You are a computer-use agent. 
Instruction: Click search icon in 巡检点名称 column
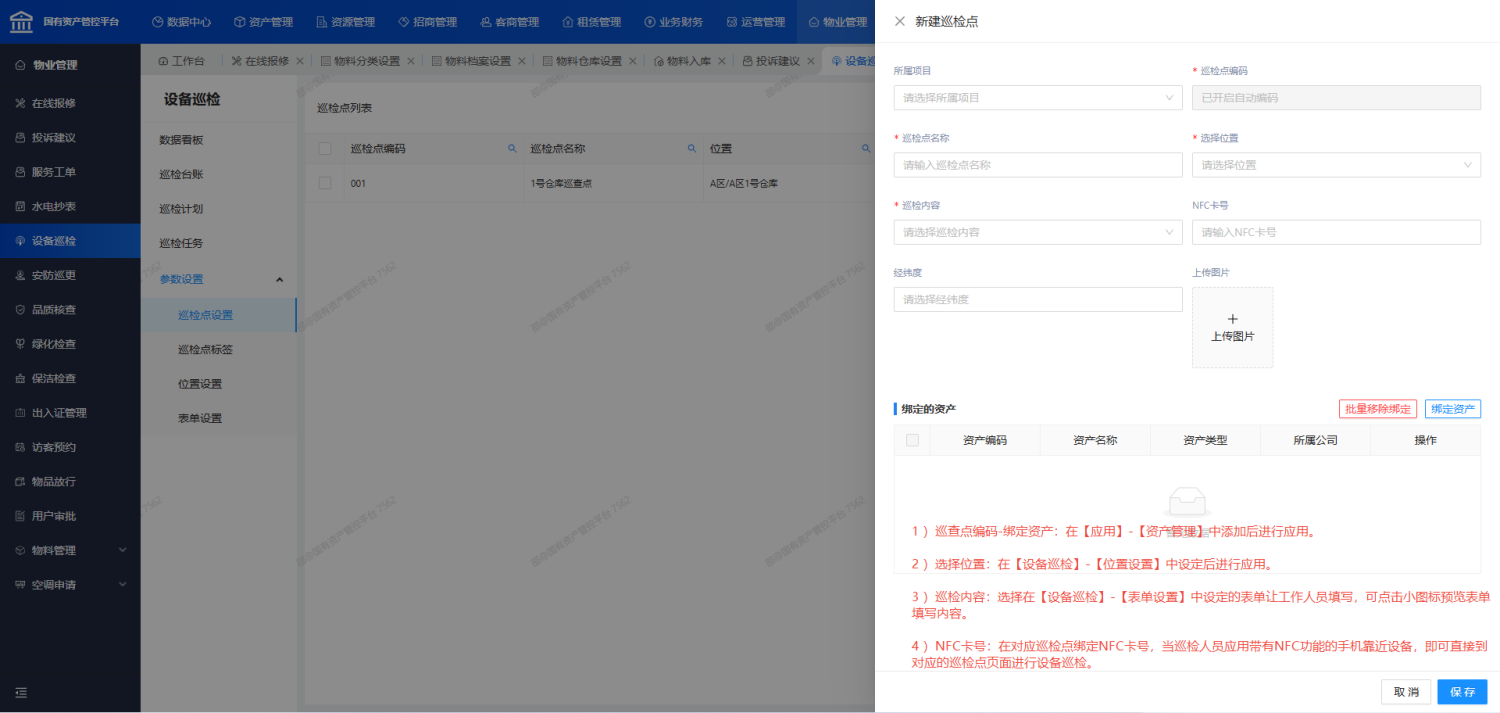(x=691, y=148)
